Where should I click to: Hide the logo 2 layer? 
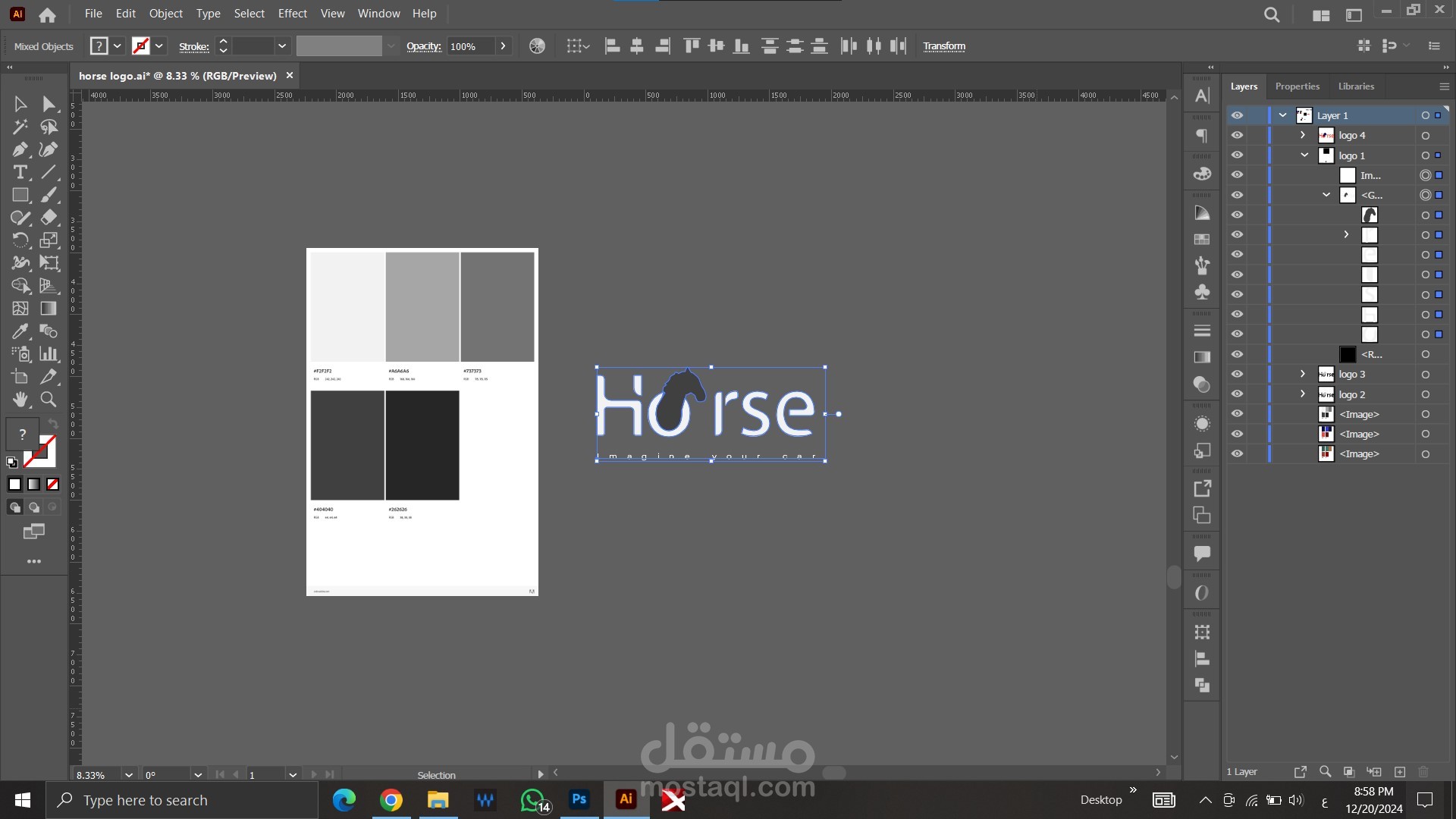1237,394
